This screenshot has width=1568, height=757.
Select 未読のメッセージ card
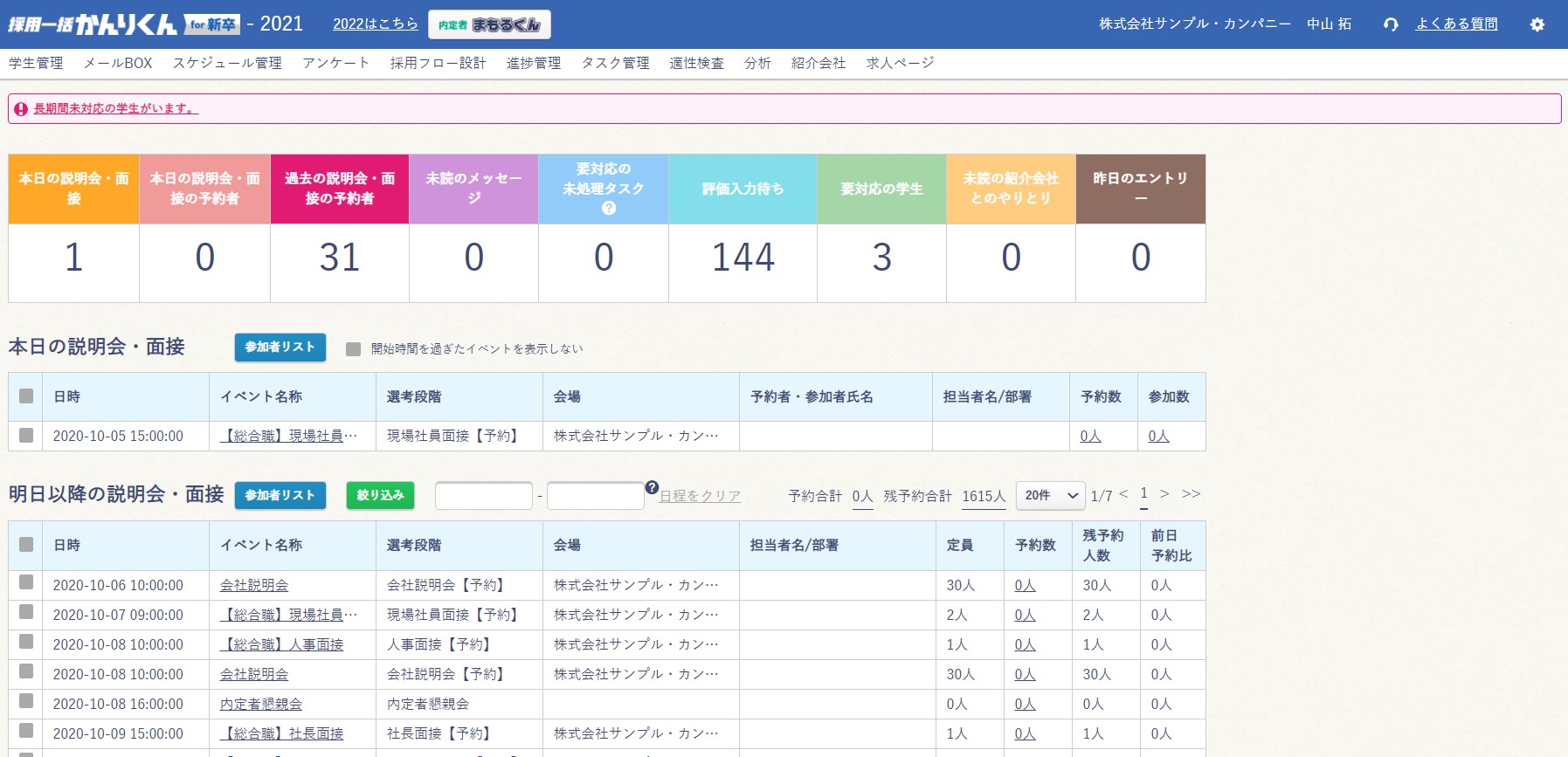[473, 228]
